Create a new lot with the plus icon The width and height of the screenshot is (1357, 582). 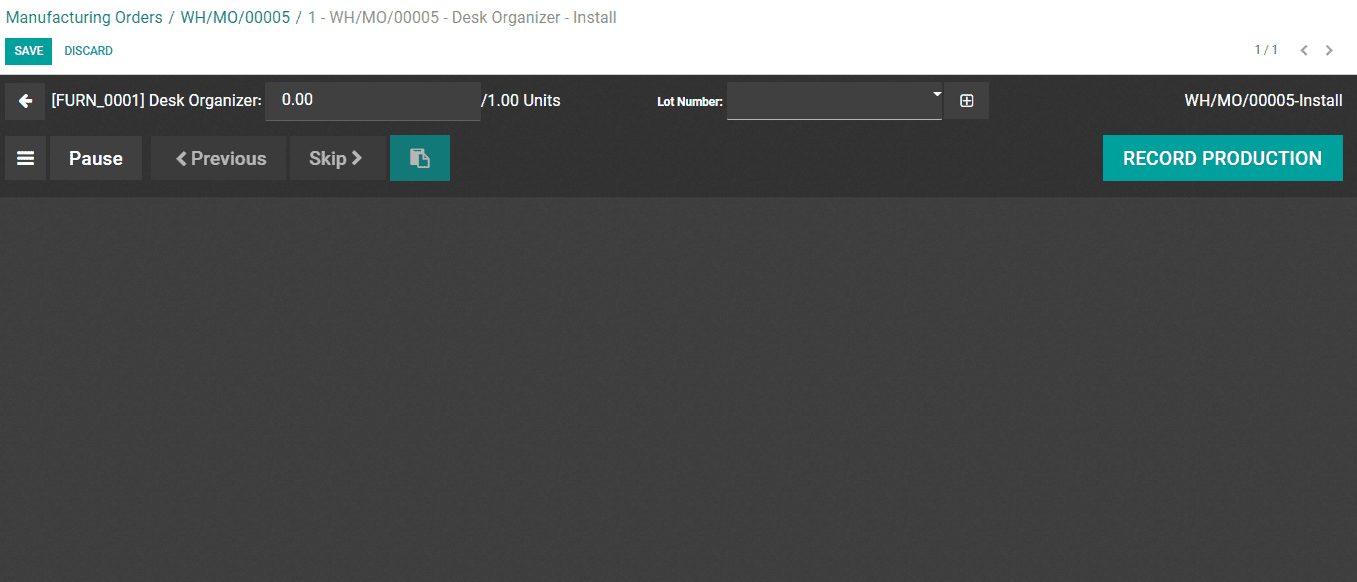(966, 100)
